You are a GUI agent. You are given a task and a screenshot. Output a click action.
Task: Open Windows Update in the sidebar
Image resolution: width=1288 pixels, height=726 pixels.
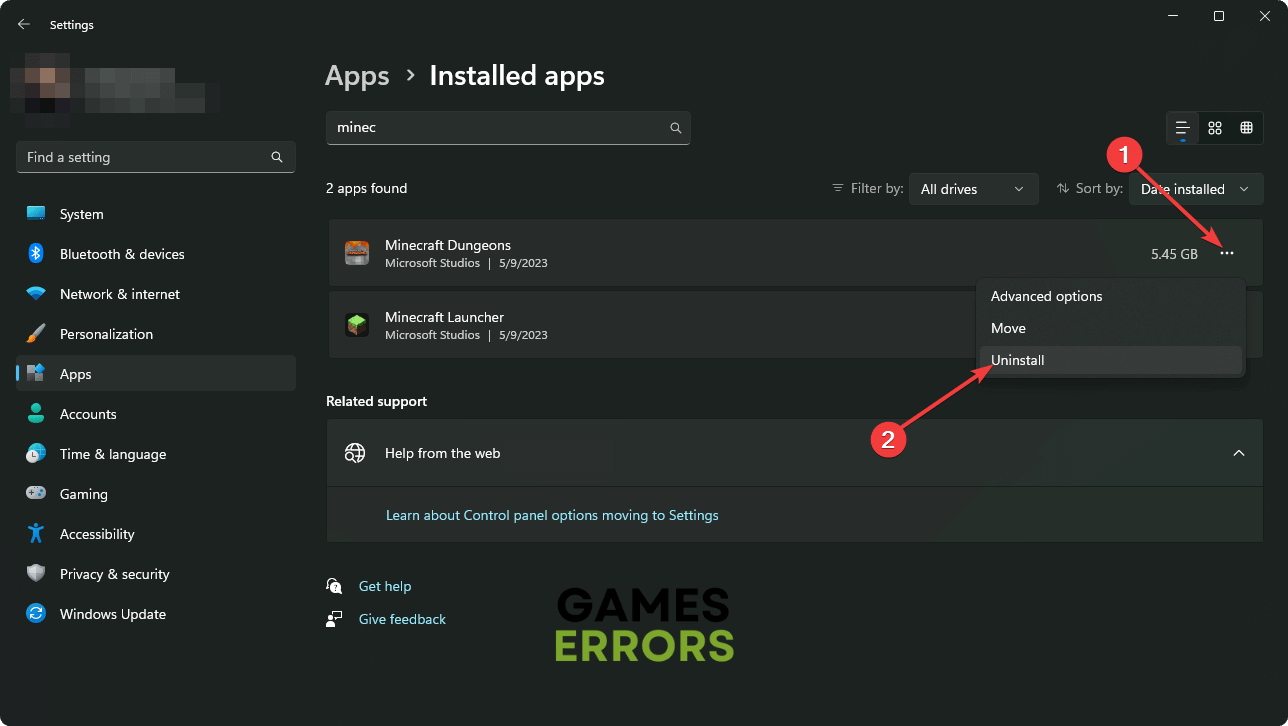[112, 614]
